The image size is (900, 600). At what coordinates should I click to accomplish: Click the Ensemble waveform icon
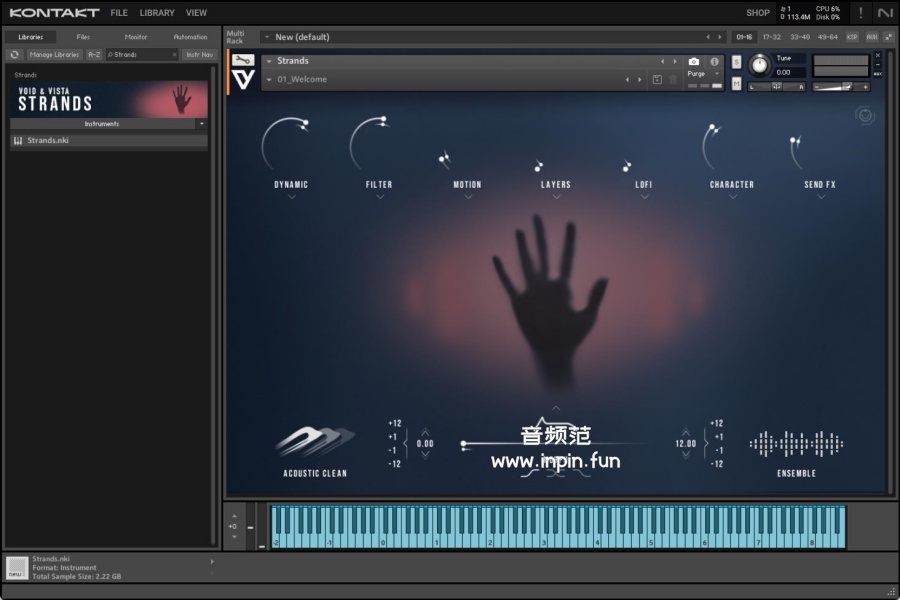tap(796, 443)
